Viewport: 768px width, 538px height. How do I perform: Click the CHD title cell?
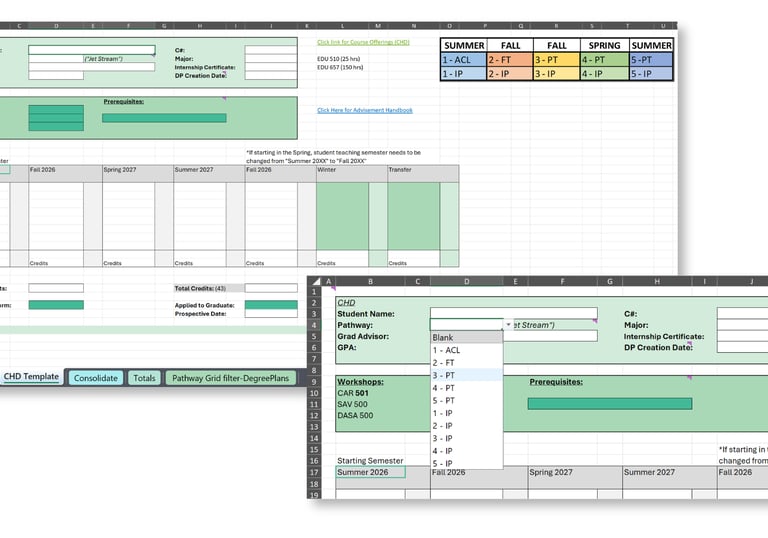[346, 303]
